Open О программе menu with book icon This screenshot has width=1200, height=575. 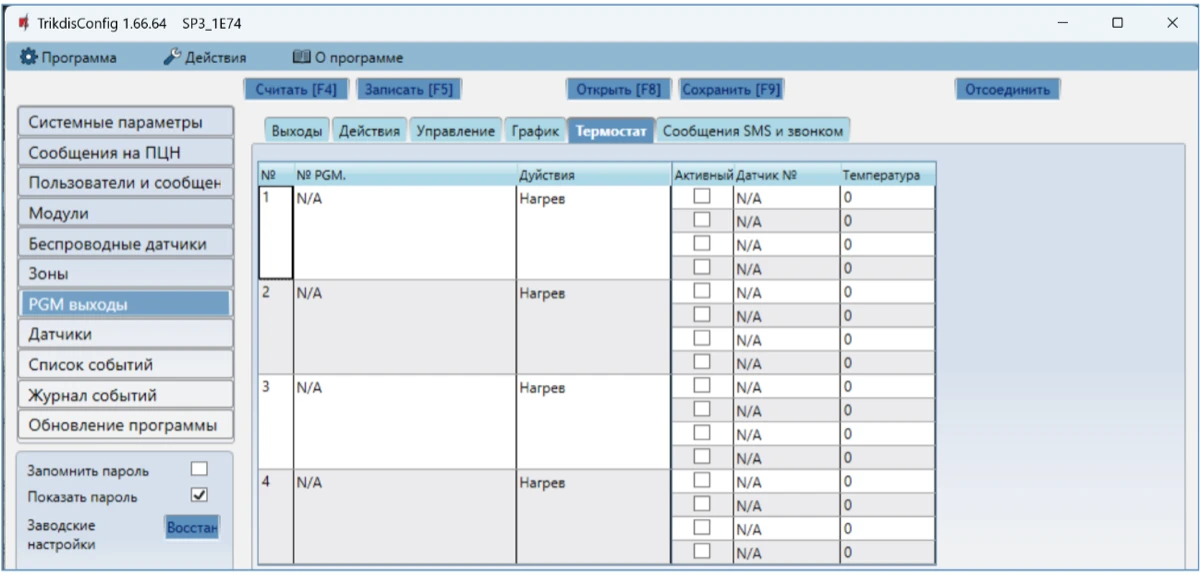pyautogui.click(x=347, y=58)
